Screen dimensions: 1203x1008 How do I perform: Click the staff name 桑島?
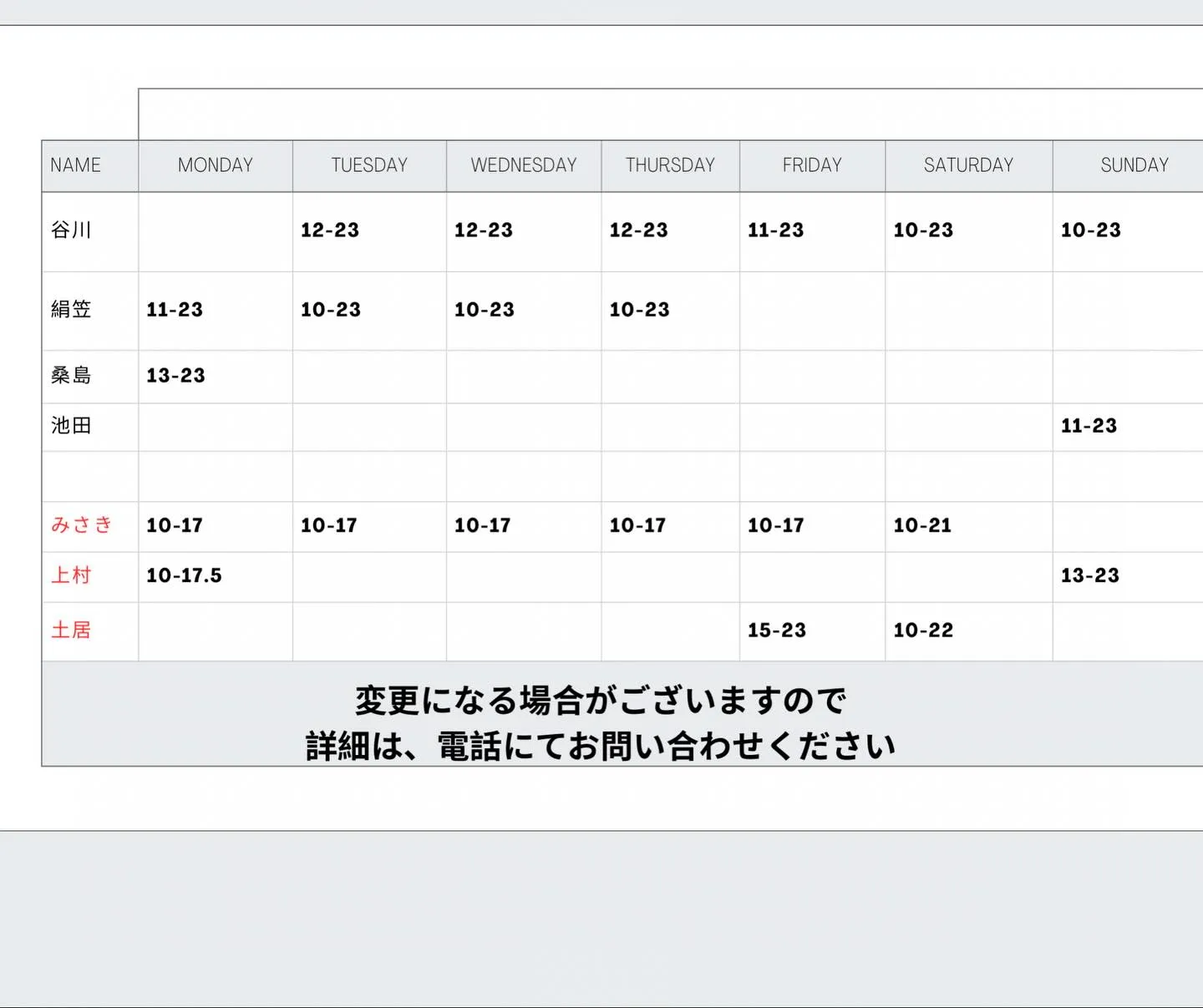tap(70, 376)
